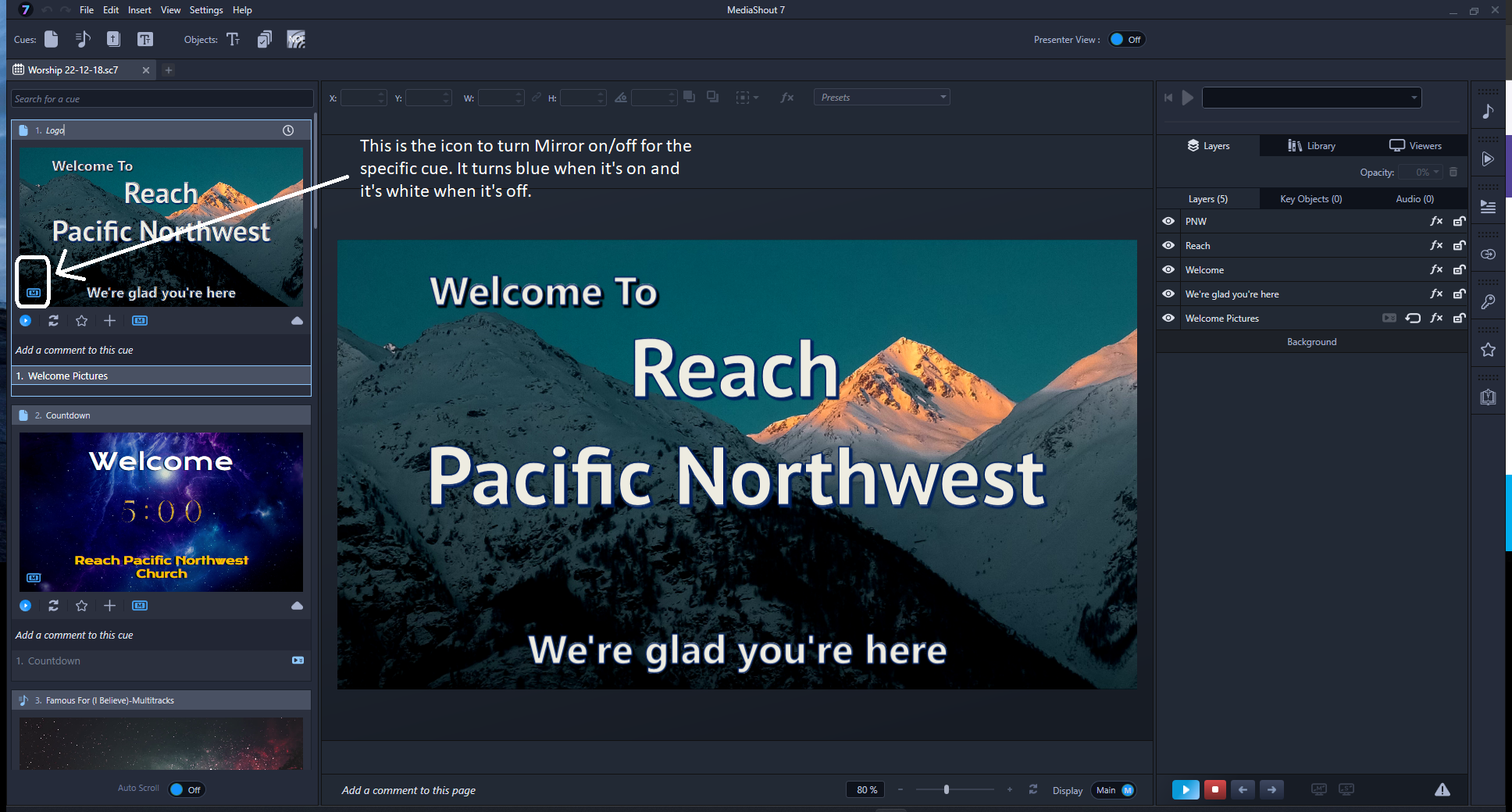Open the Insert menu

140,10
